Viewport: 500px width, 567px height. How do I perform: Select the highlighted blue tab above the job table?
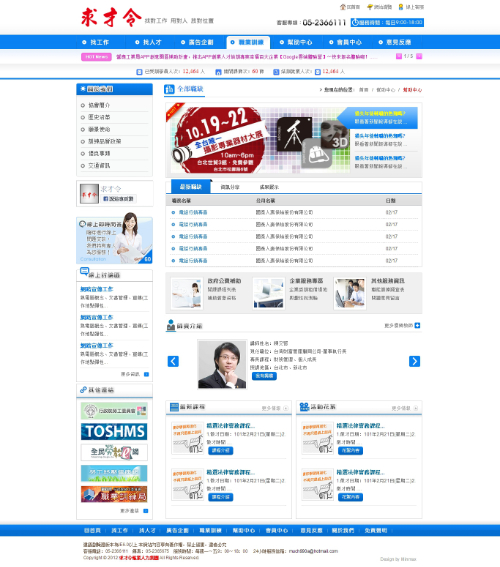[191, 187]
